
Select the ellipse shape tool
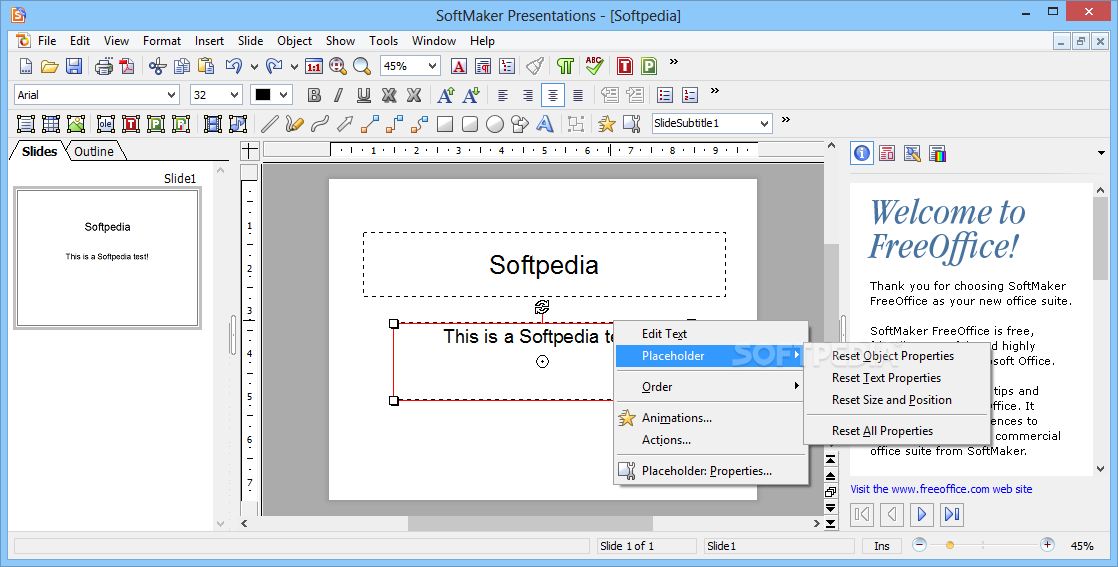495,123
